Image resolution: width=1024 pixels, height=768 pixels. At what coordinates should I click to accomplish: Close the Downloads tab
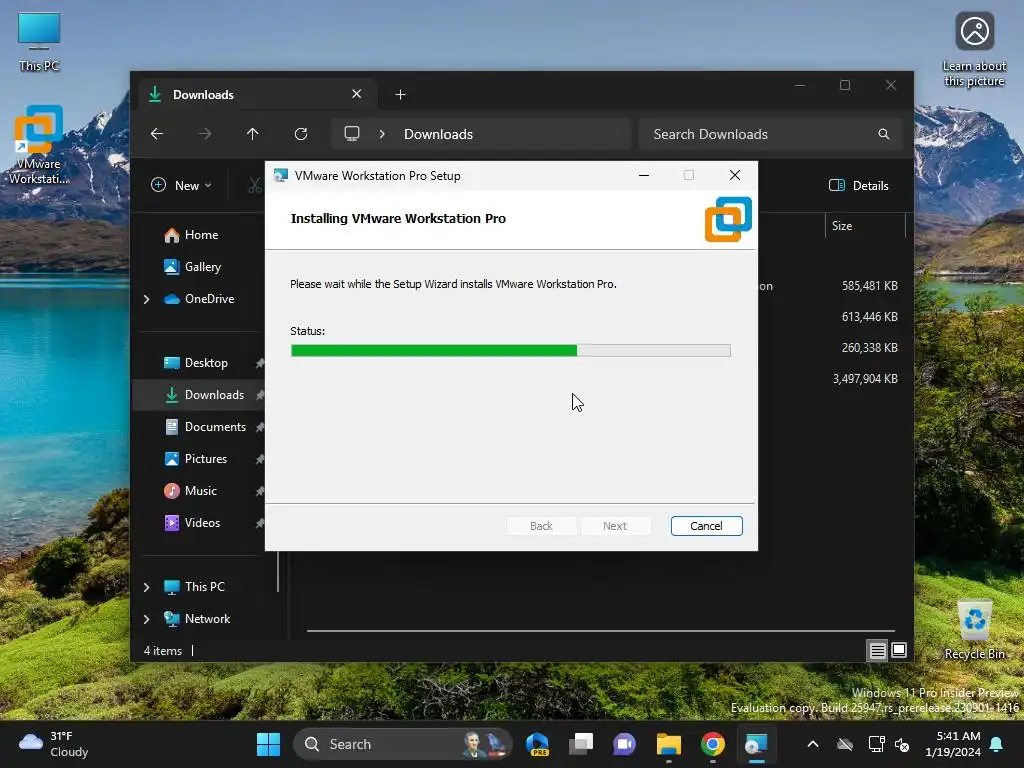[357, 94]
